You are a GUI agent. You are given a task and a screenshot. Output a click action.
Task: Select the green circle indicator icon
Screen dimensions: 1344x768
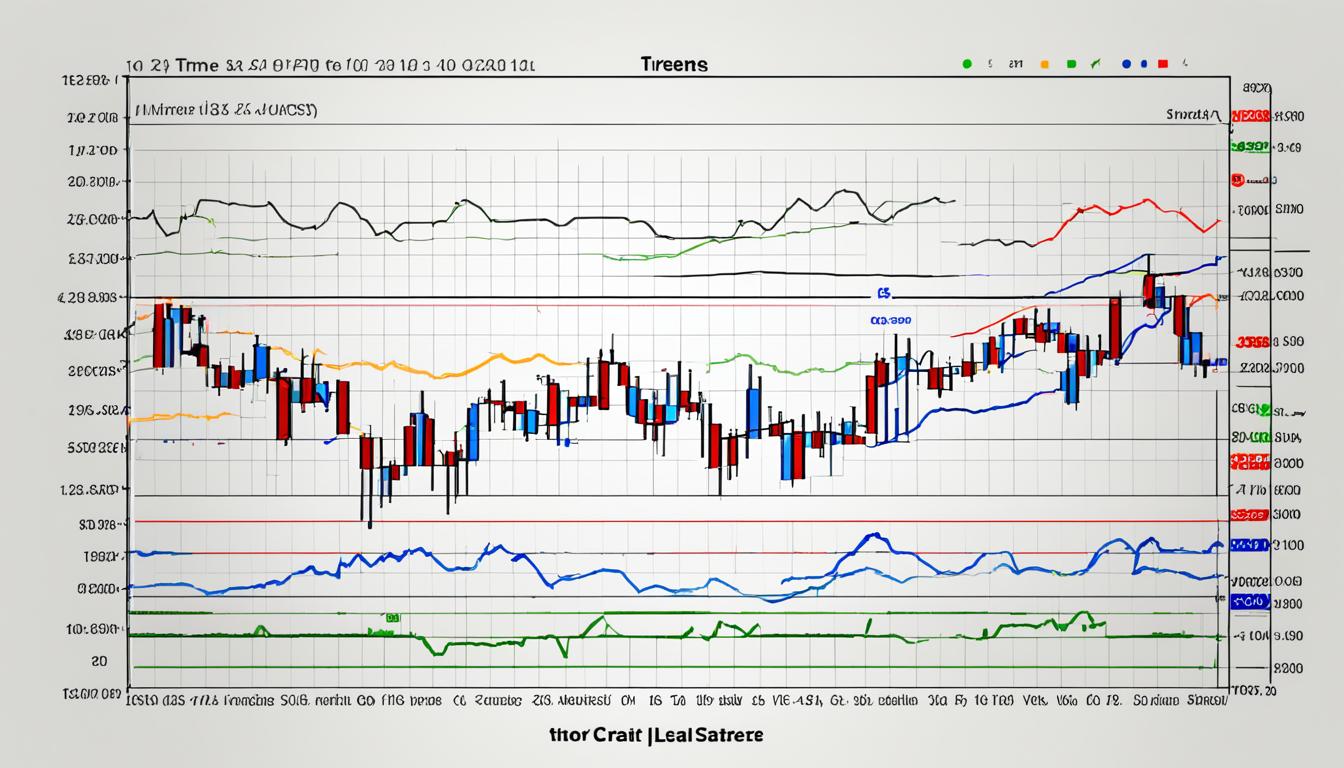point(967,63)
